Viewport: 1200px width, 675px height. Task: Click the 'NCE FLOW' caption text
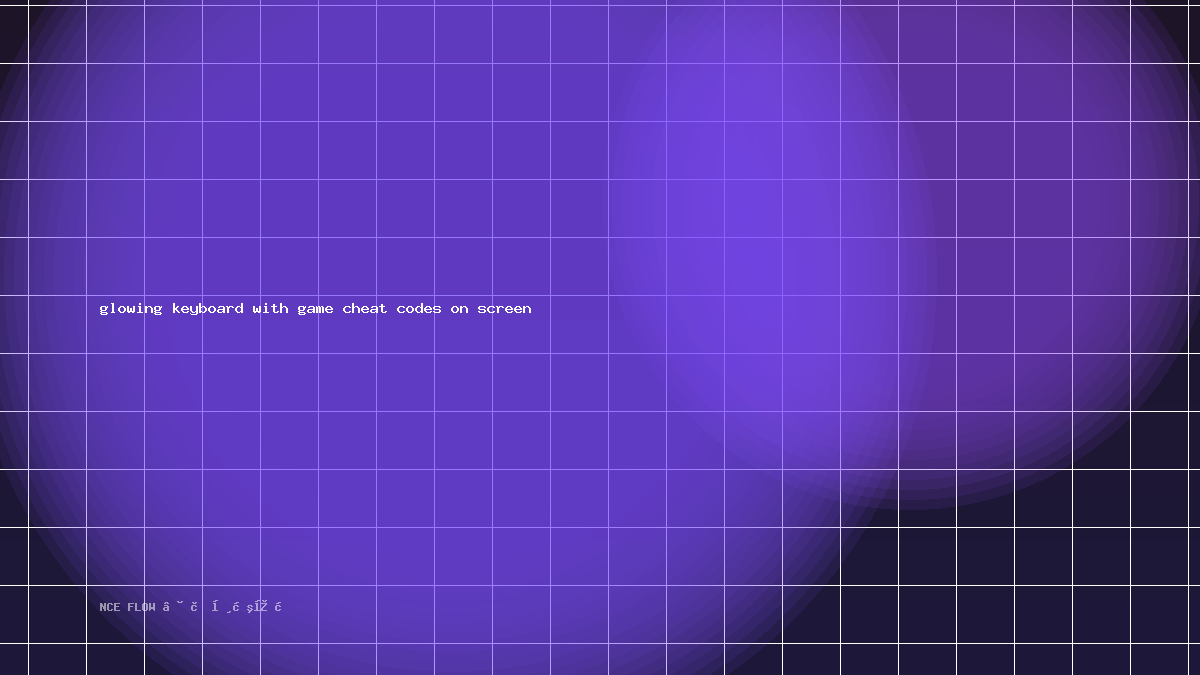click(x=128, y=607)
